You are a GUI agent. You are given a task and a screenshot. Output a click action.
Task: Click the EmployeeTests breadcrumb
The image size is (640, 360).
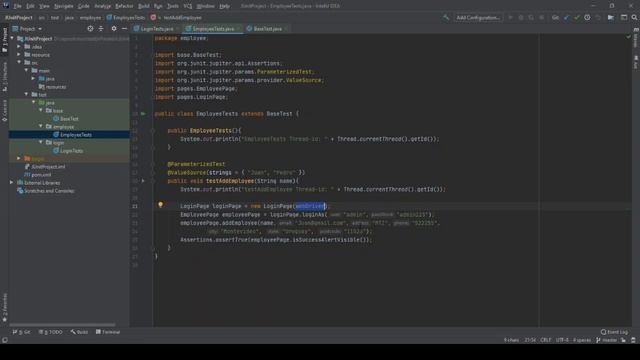click(126, 18)
